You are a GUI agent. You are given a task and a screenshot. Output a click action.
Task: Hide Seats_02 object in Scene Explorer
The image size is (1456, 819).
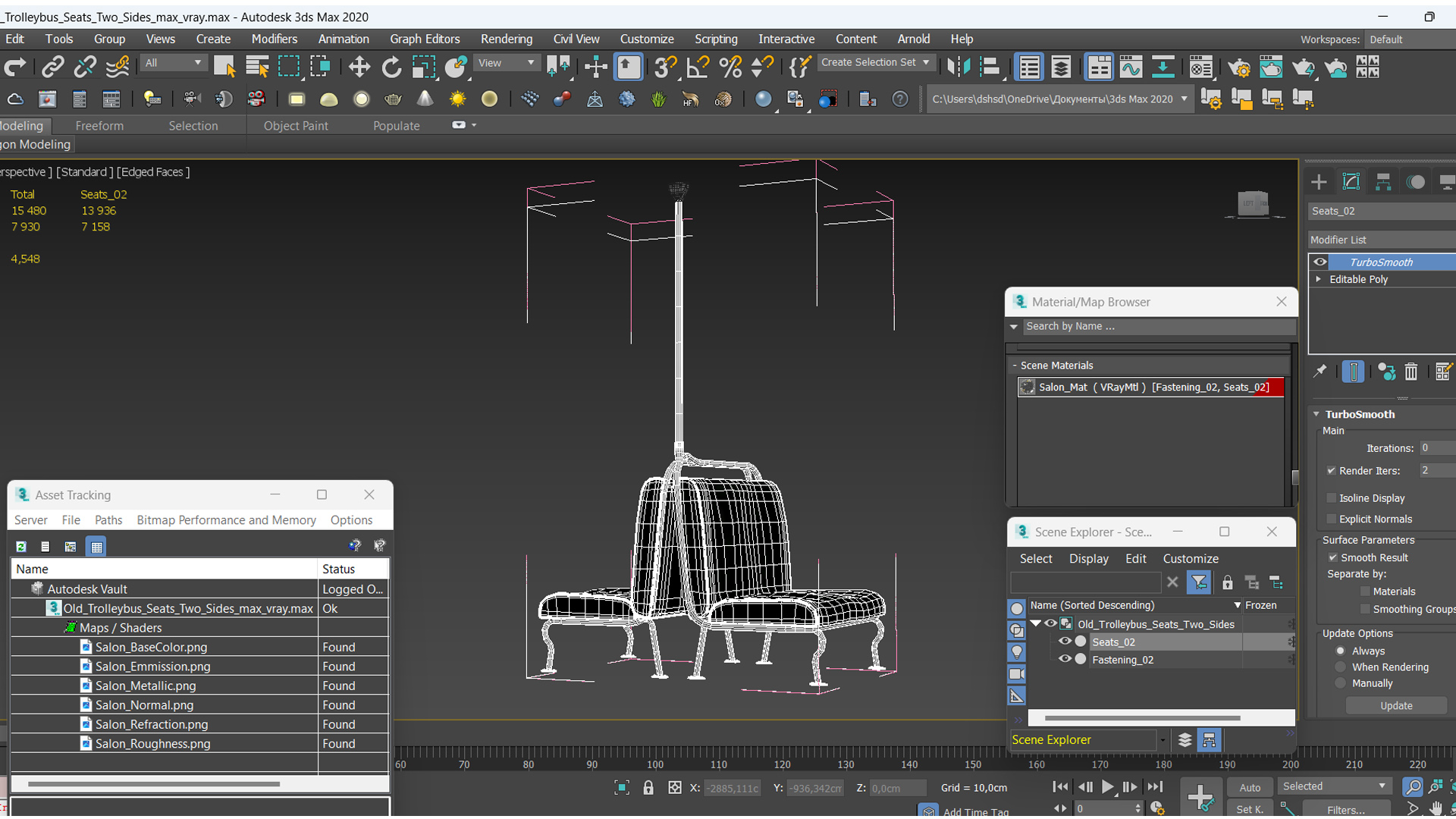(x=1065, y=642)
